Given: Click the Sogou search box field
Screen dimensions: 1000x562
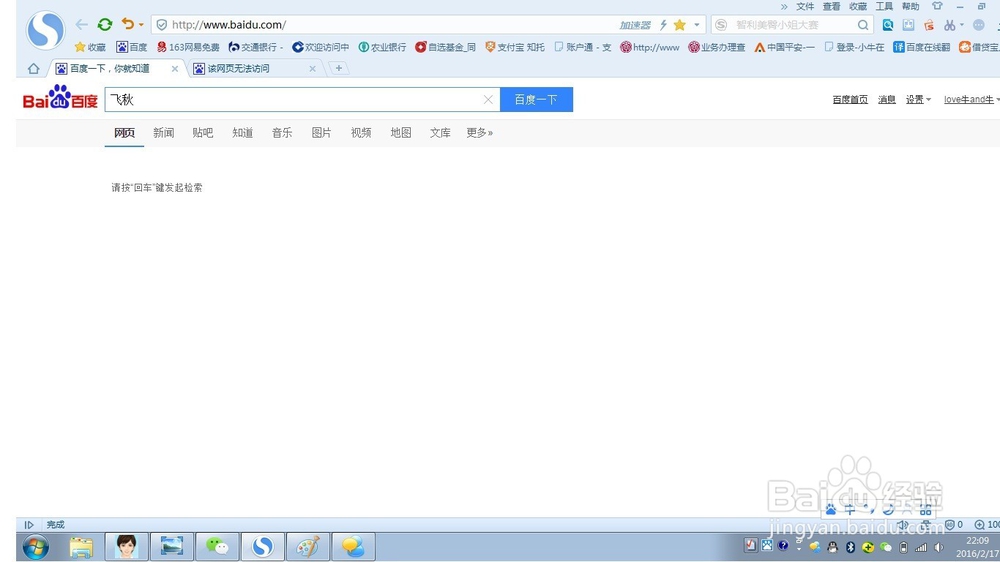Looking at the screenshot, I should (x=794, y=25).
